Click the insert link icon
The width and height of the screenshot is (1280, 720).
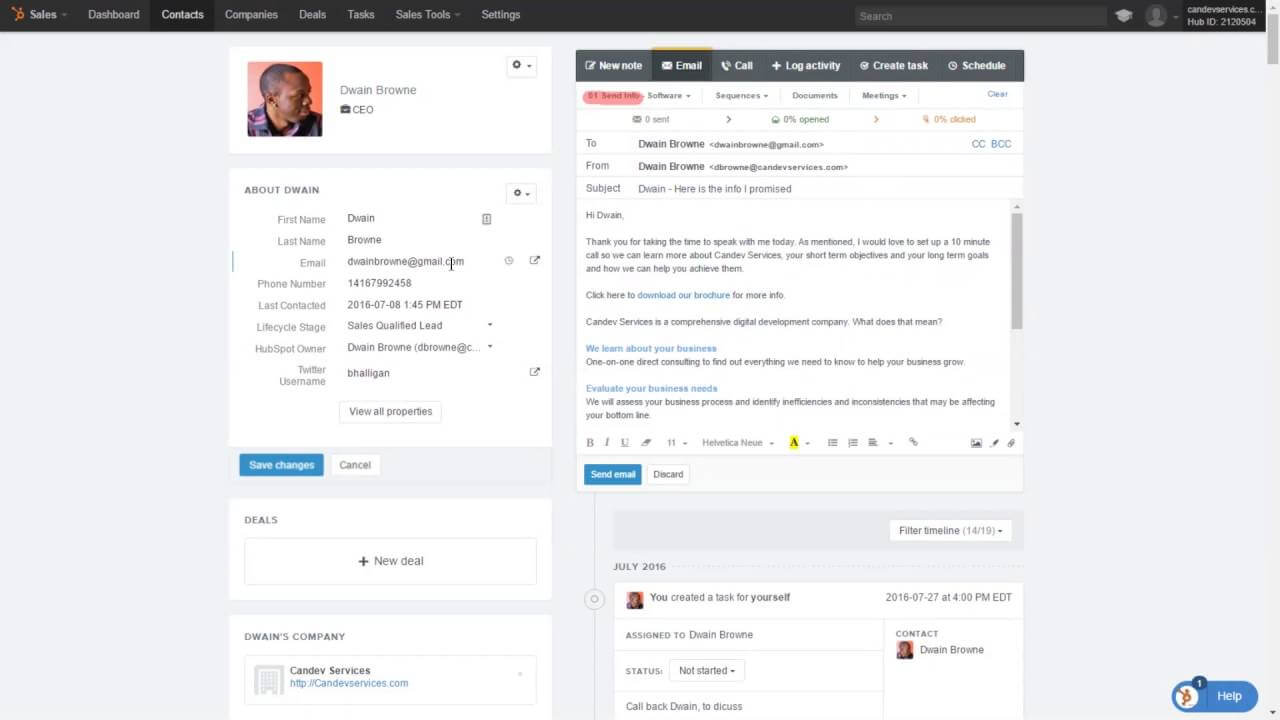913,442
